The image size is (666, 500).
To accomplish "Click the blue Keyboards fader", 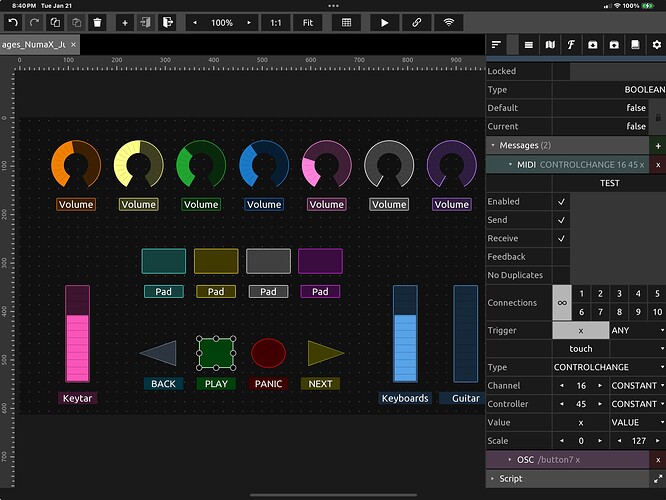I will (405, 334).
